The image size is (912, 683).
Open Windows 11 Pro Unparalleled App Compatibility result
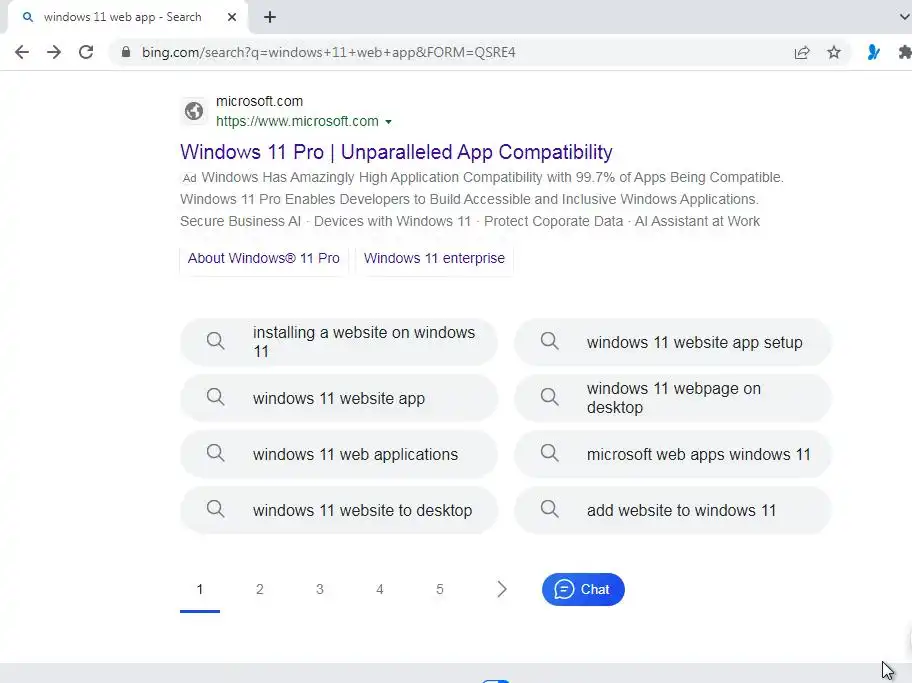[x=396, y=152]
